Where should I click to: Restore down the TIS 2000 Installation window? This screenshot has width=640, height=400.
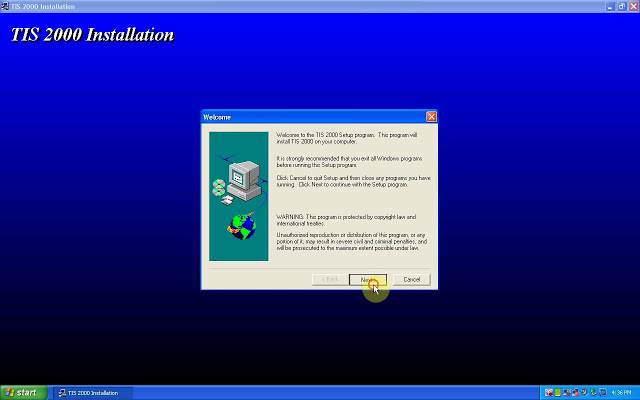pyautogui.click(x=621, y=7)
